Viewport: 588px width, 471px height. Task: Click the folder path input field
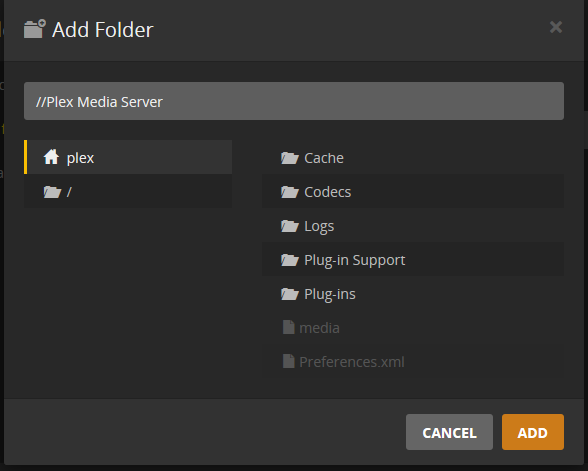click(x=294, y=101)
